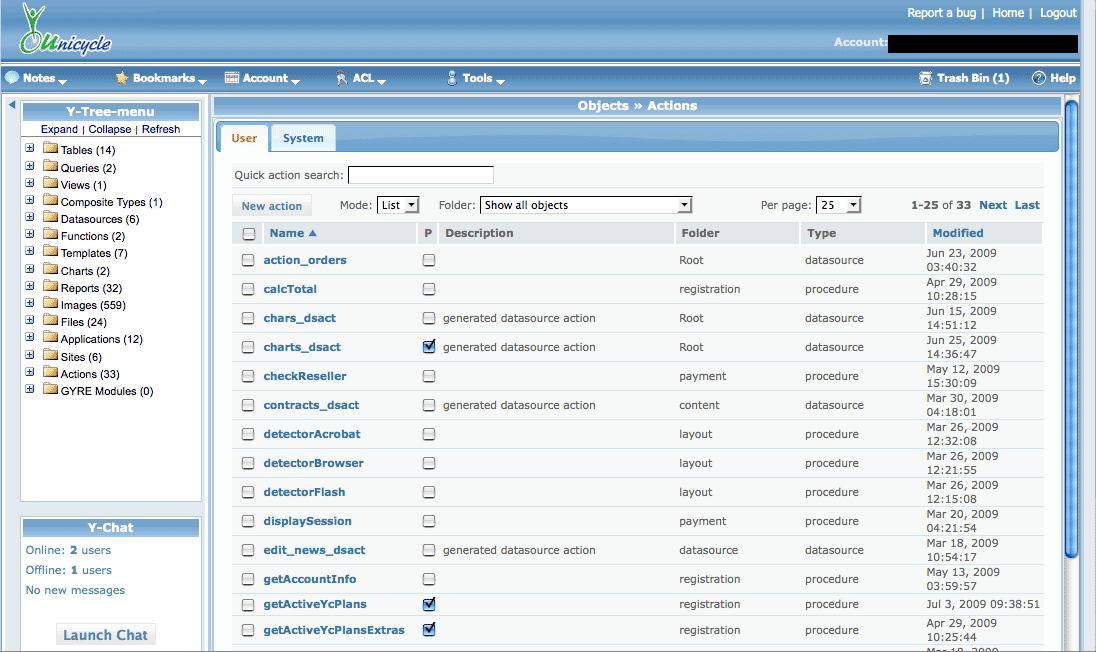The height and width of the screenshot is (652, 1096).
Task: Click the Notes speech bubble icon
Action: coord(12,78)
